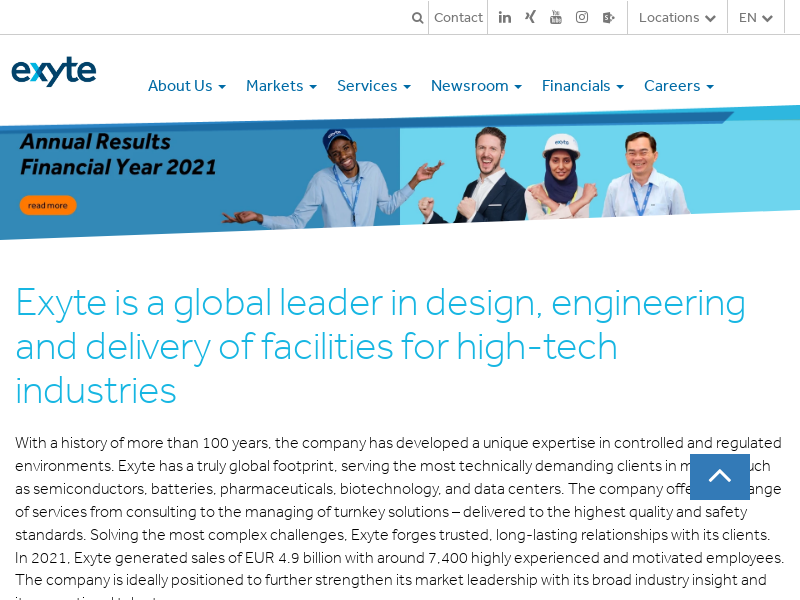800x600 pixels.
Task: Click the orange read more button
Action: click(x=48, y=205)
